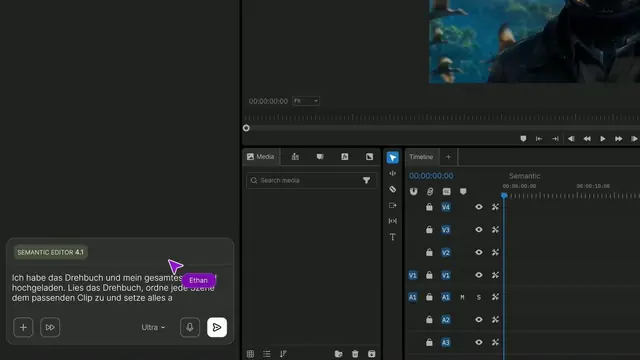Create a new media folder
640x360 pixels.
[x=338, y=354]
